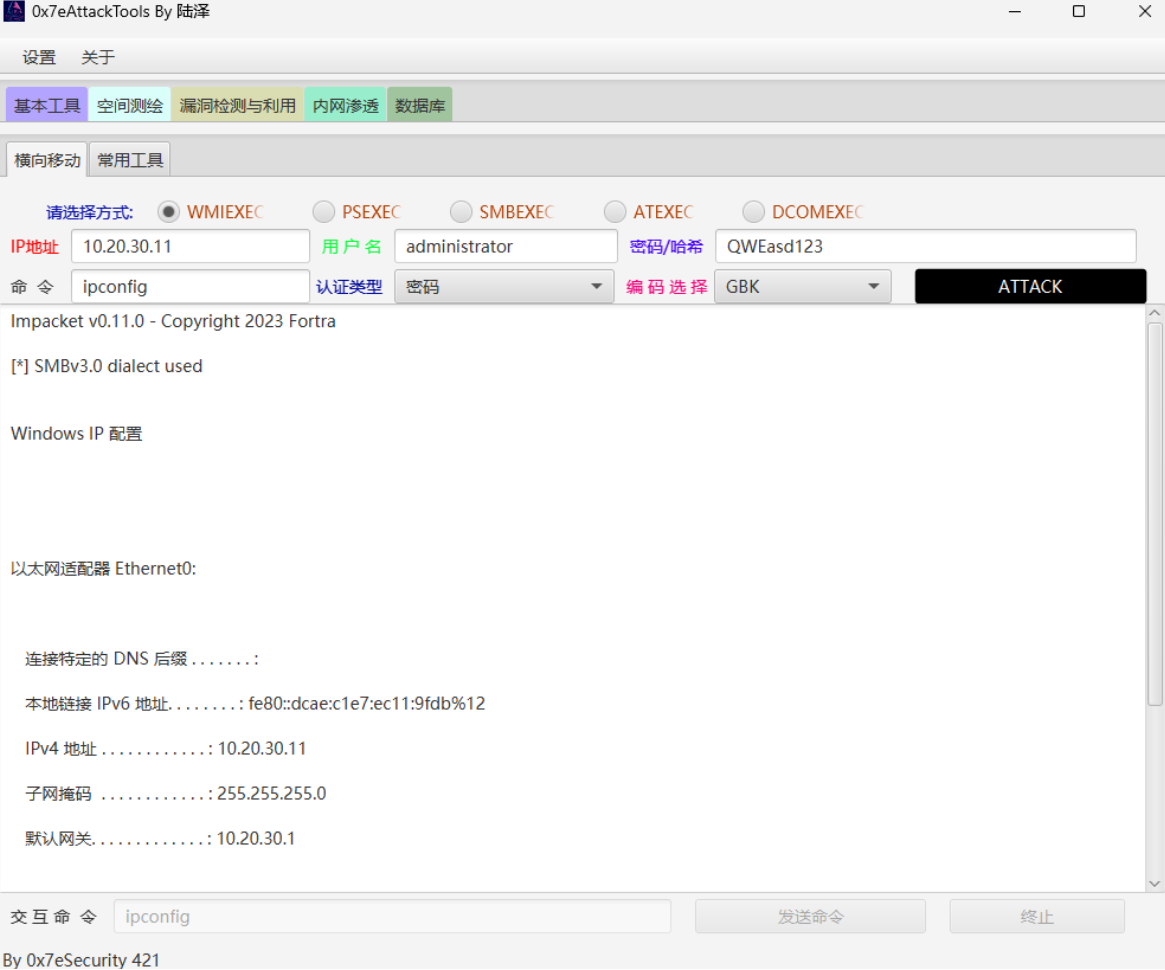Pick the DCOMEXEC radio option

(x=754, y=212)
